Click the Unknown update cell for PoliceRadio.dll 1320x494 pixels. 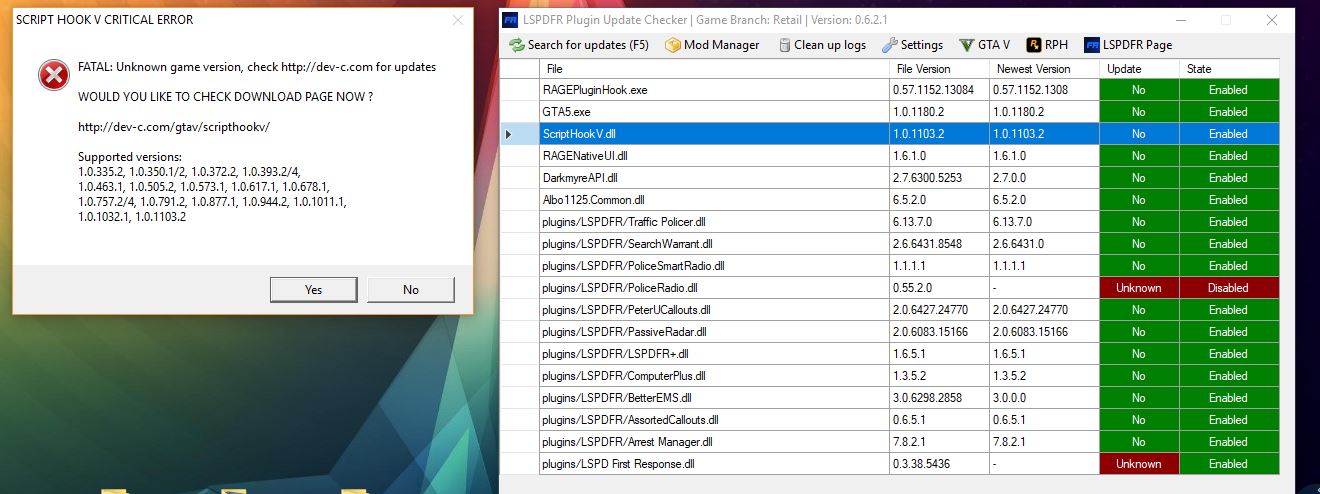(1139, 288)
